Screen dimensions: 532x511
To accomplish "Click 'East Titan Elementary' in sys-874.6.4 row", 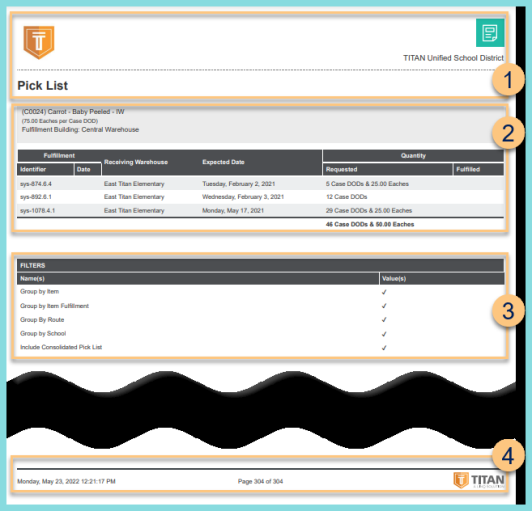I will (134, 184).
